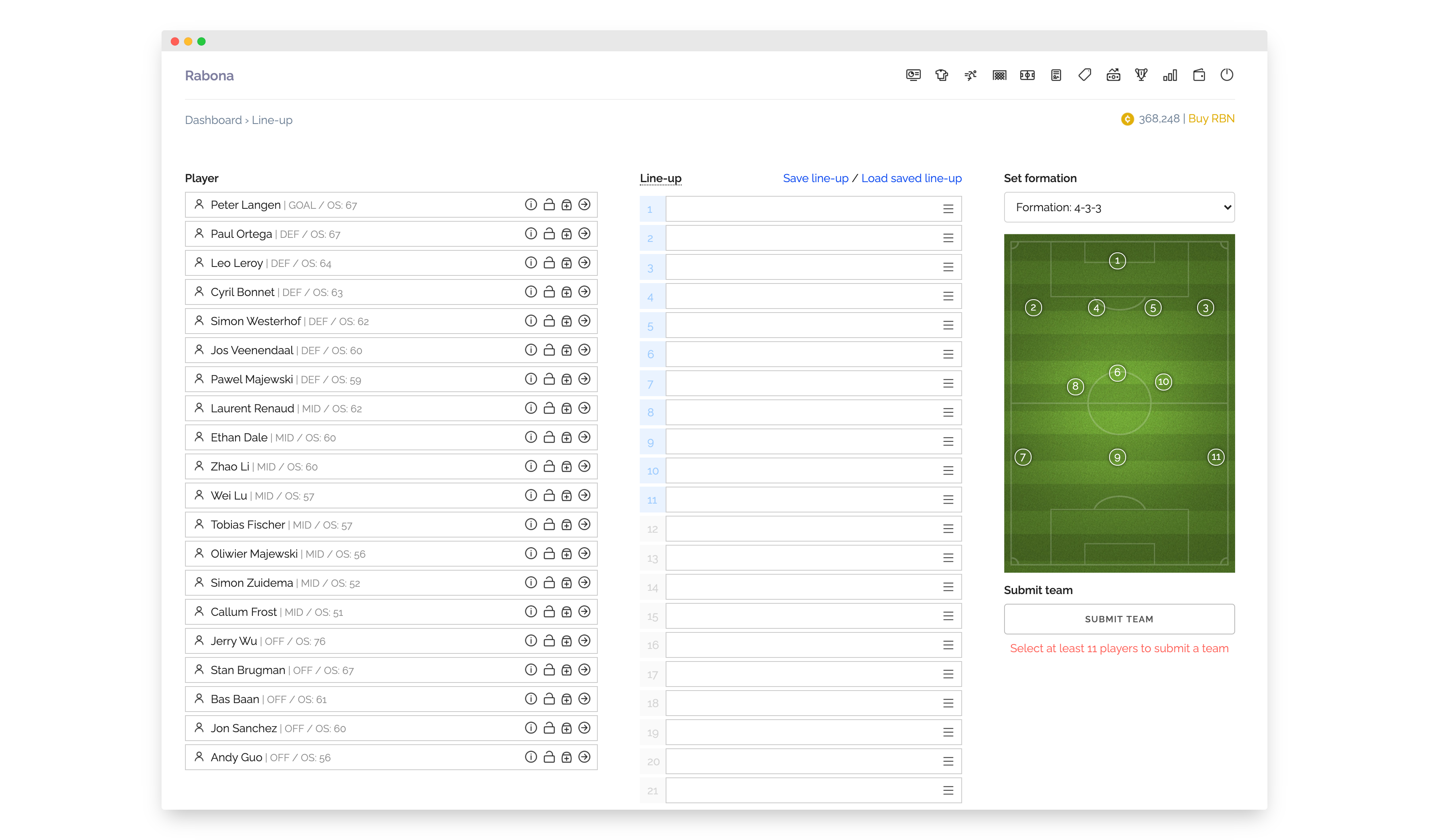Viewport: 1429px width, 840px height.
Task: Click the tactics/formation icon in toolbar
Action: (1027, 75)
